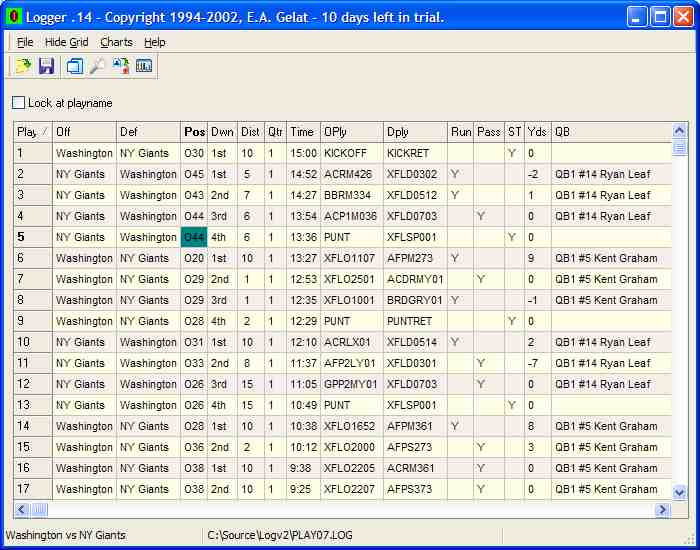
Task: Click the AFPS273 defensive play cell
Action: (x=415, y=447)
